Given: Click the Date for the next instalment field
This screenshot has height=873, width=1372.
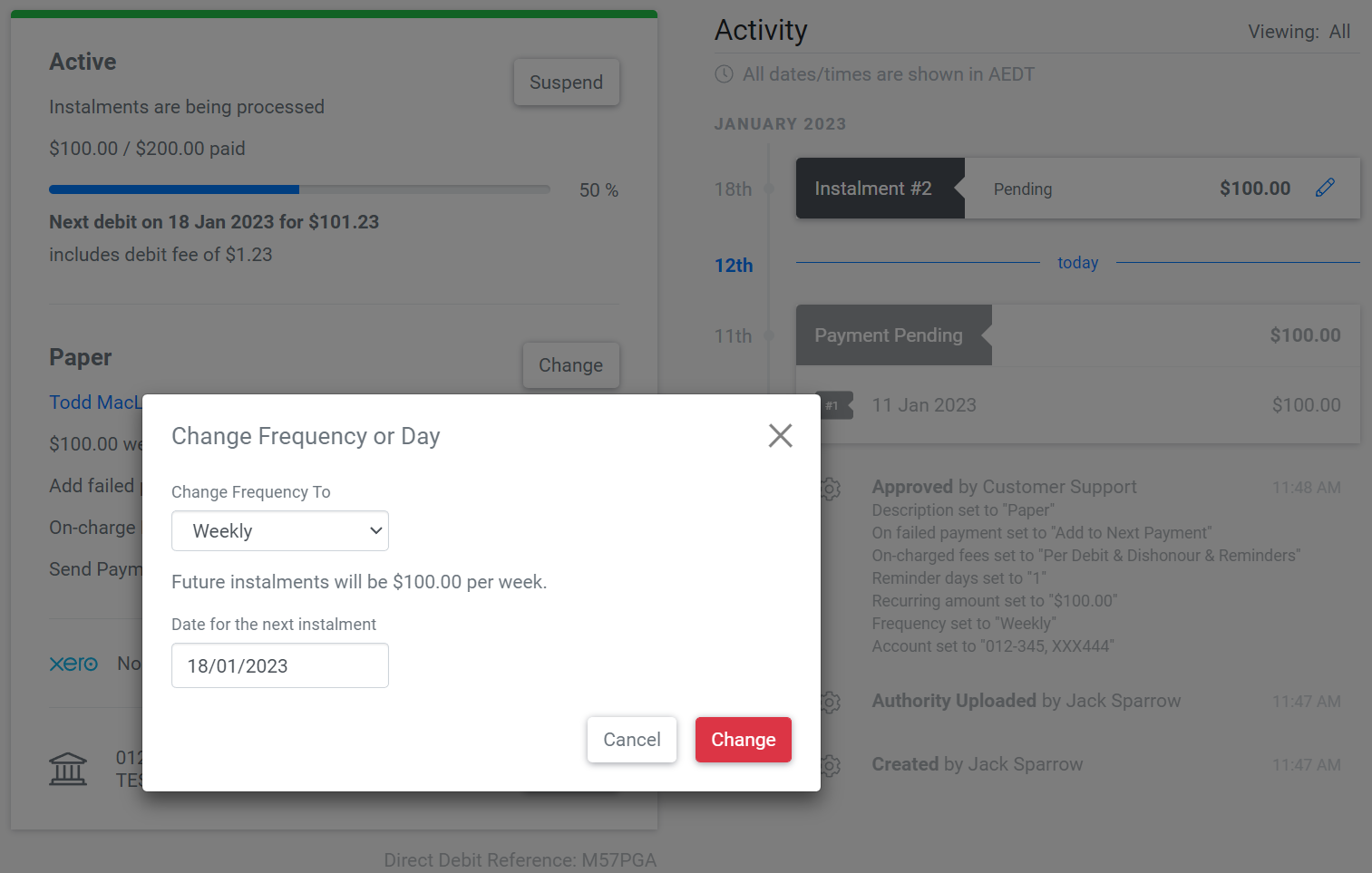Looking at the screenshot, I should pyautogui.click(x=280, y=665).
